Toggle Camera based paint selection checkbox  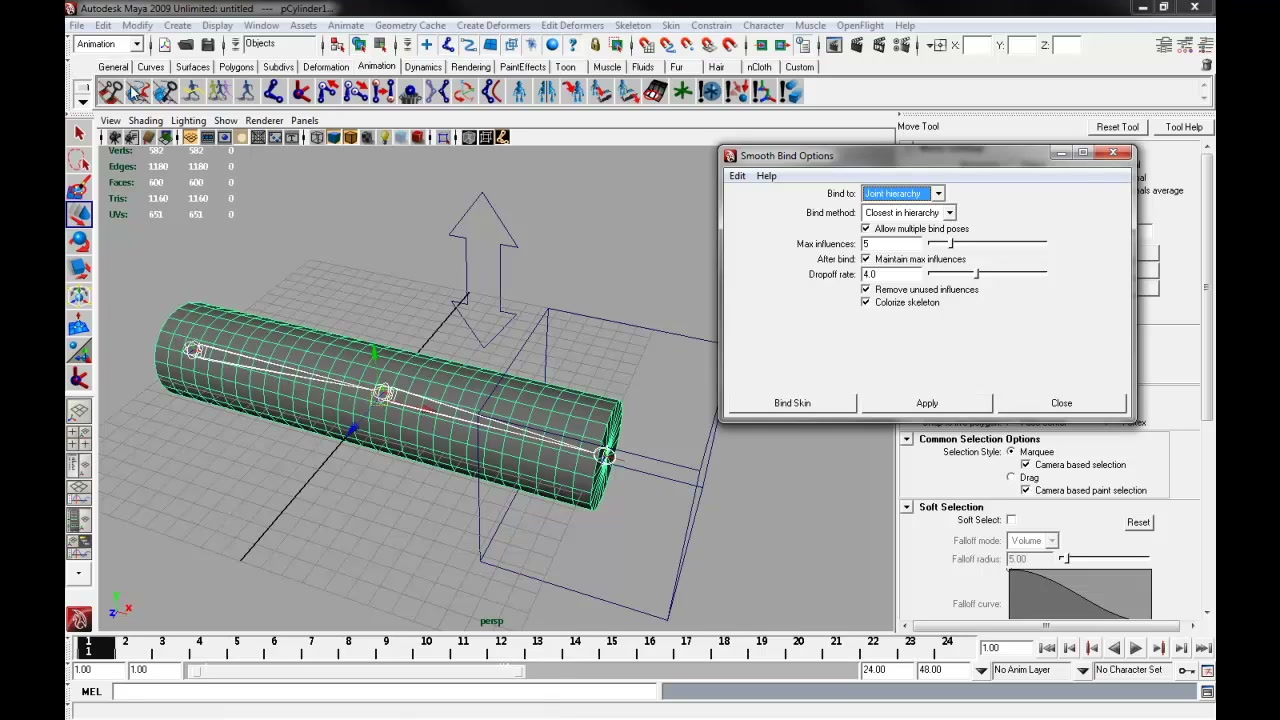(1025, 490)
